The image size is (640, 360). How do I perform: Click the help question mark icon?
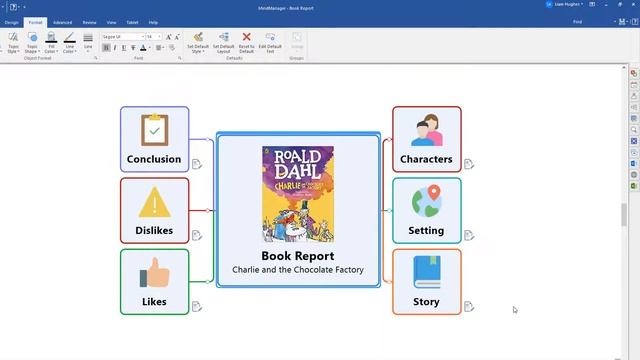(635, 22)
